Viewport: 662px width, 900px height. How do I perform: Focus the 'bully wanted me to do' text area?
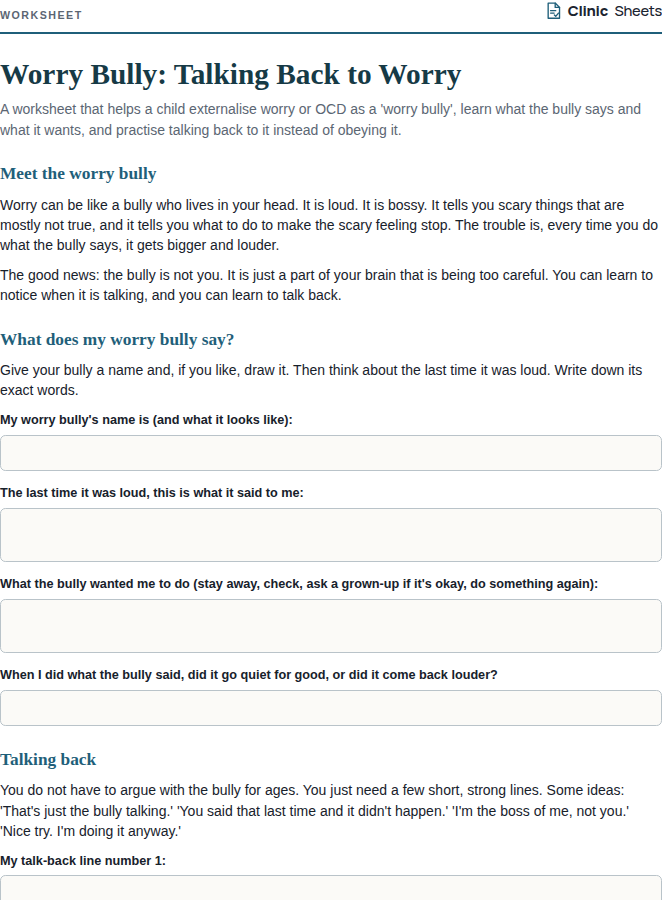(331, 626)
